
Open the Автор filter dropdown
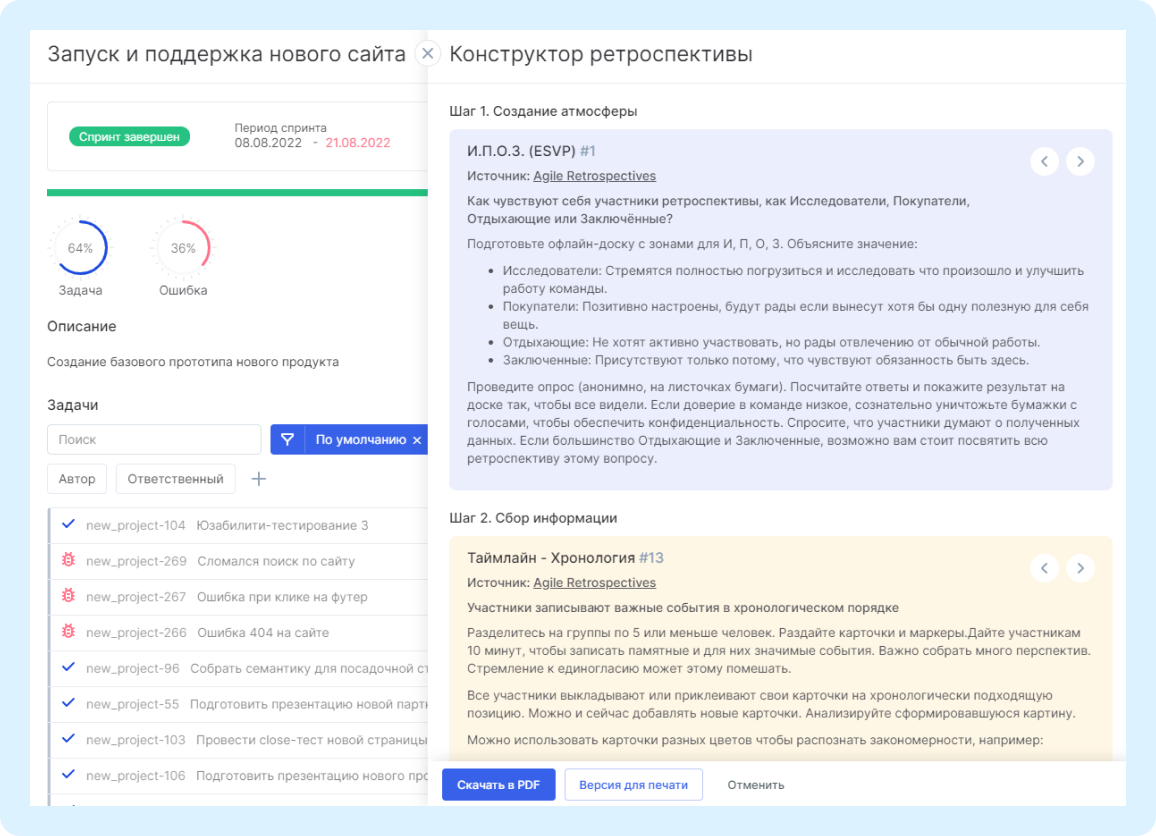[77, 479]
